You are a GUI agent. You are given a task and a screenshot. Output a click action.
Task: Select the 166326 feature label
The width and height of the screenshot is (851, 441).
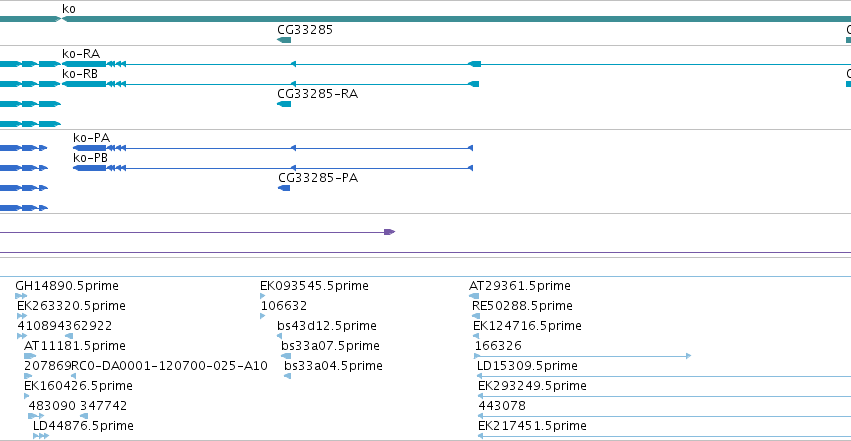point(498,346)
